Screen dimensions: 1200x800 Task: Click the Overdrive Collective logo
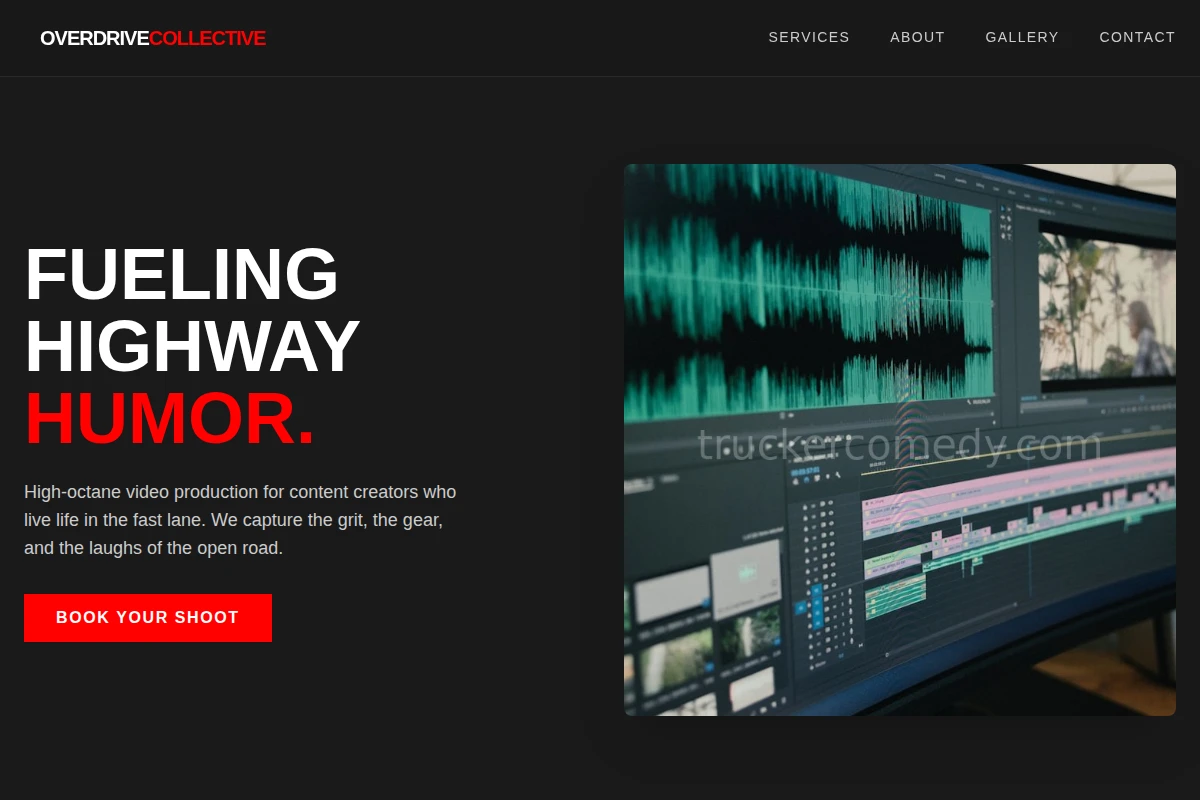point(153,38)
